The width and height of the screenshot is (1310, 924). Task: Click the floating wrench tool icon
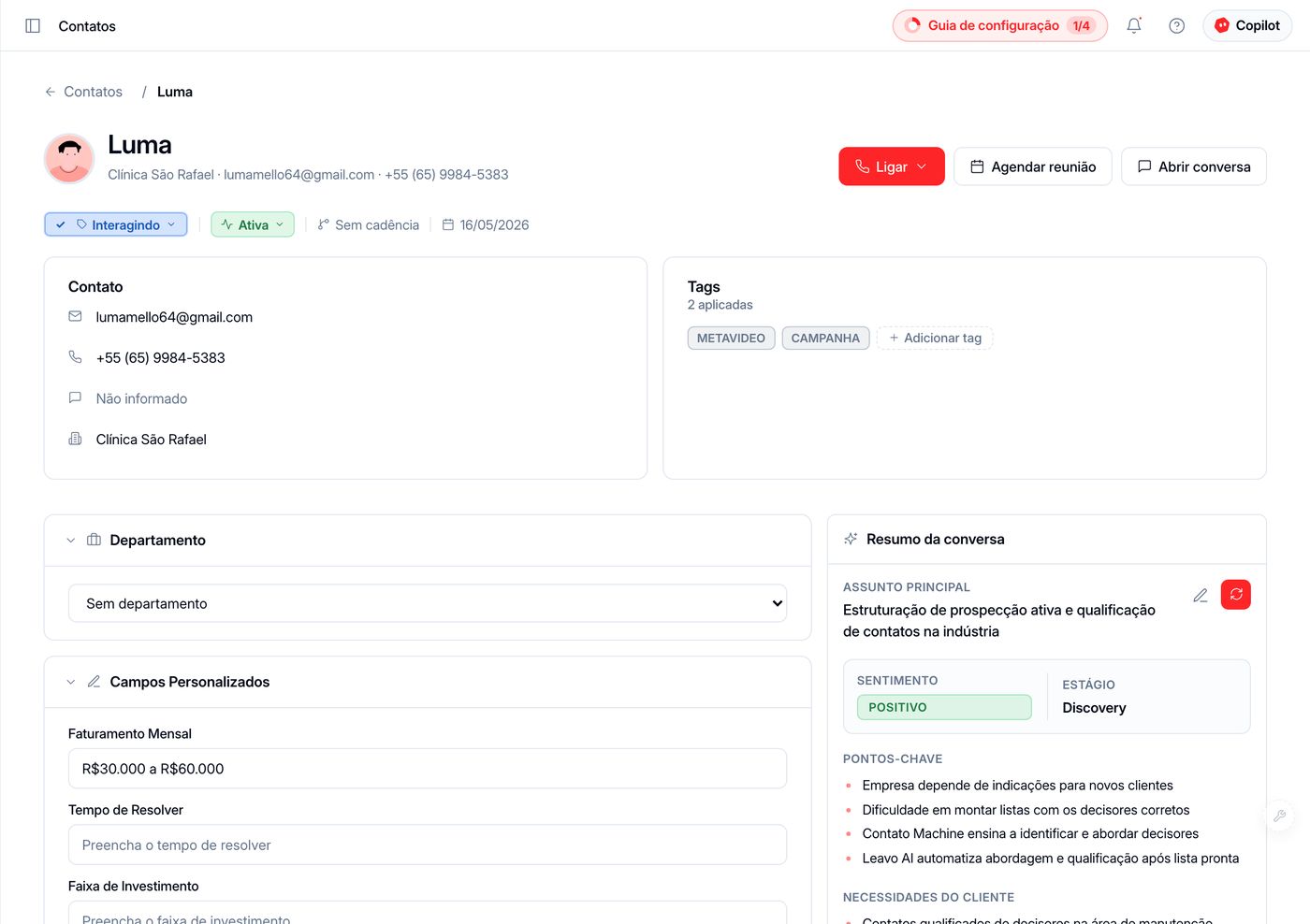coord(1279,816)
